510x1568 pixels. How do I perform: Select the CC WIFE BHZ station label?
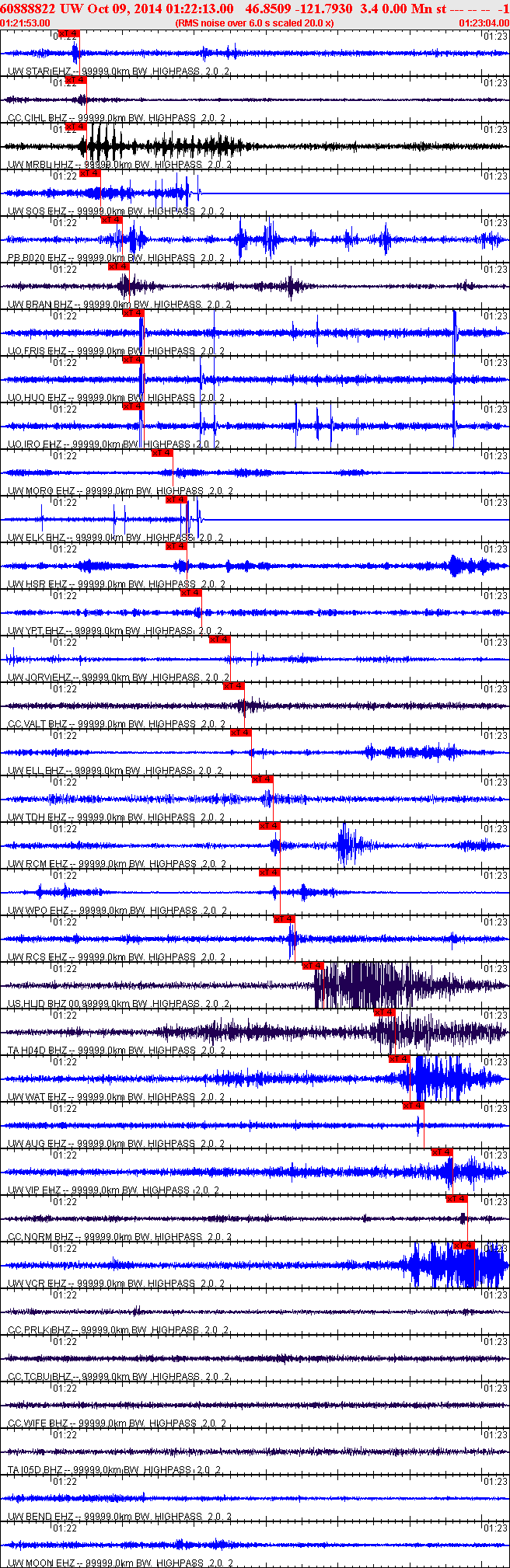[x=38, y=1423]
